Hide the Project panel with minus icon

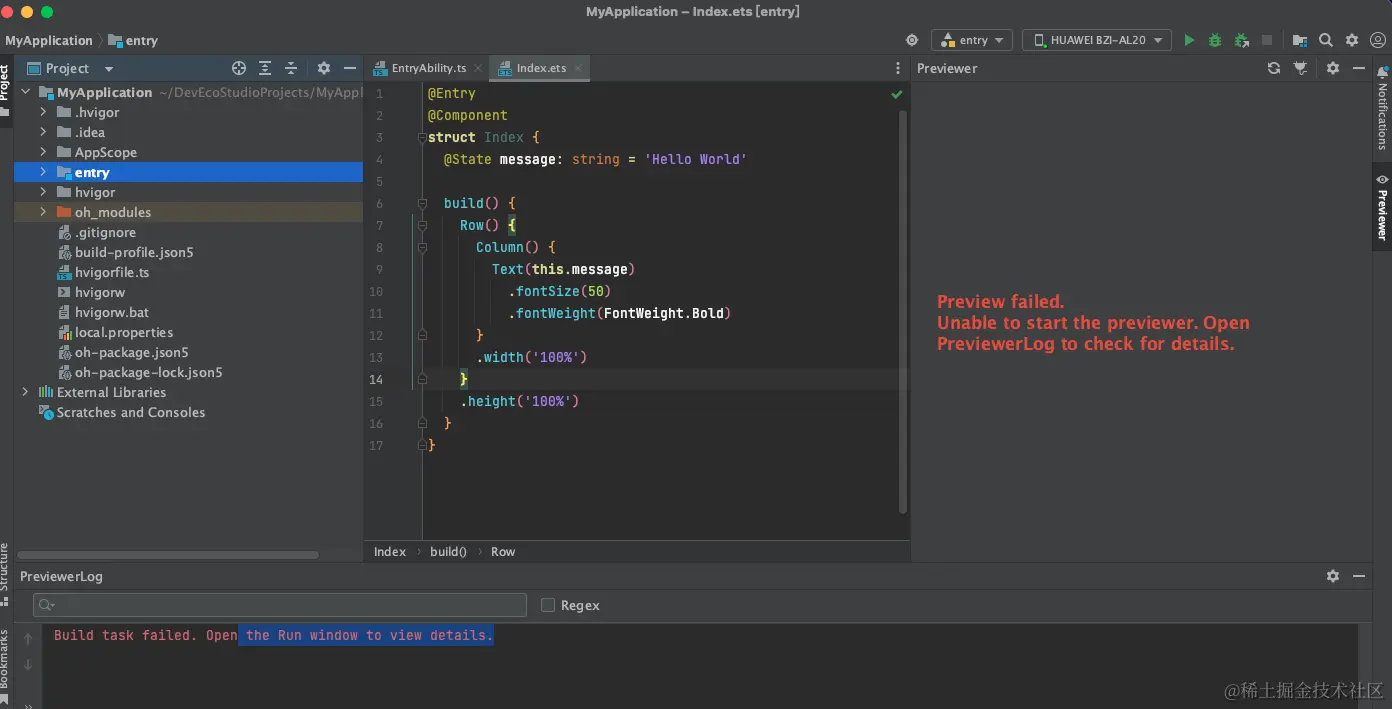(350, 68)
